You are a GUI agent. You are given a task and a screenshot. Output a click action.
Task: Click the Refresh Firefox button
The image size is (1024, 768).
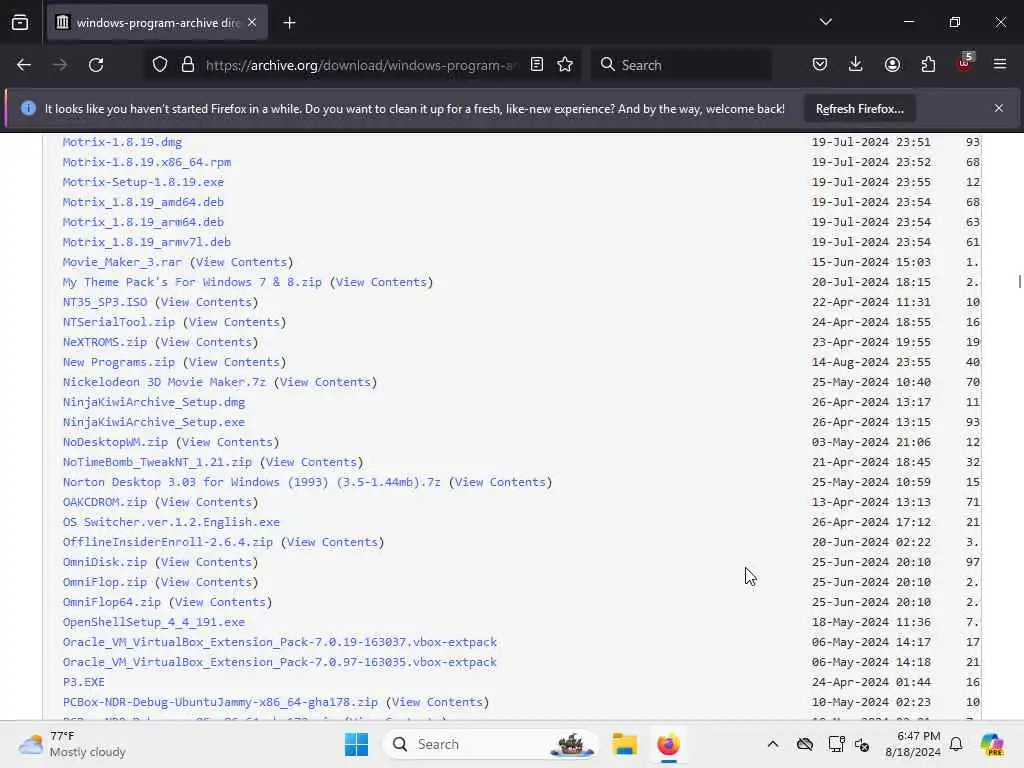pos(859,109)
